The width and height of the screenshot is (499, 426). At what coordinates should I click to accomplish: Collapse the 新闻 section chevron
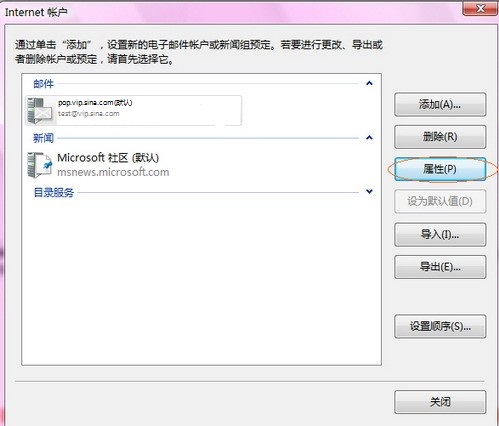click(369, 138)
